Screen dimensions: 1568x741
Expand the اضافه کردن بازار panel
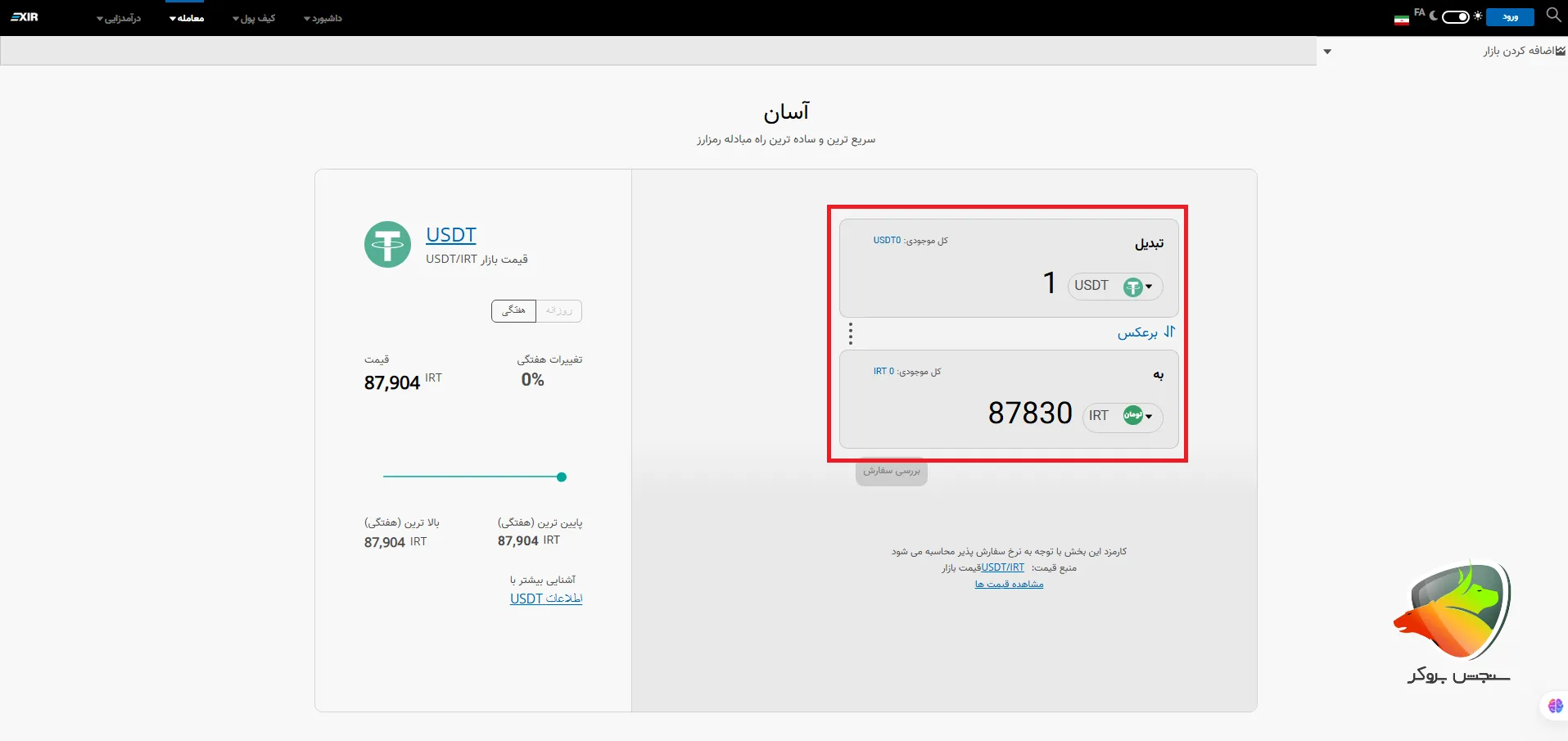coord(1328,51)
